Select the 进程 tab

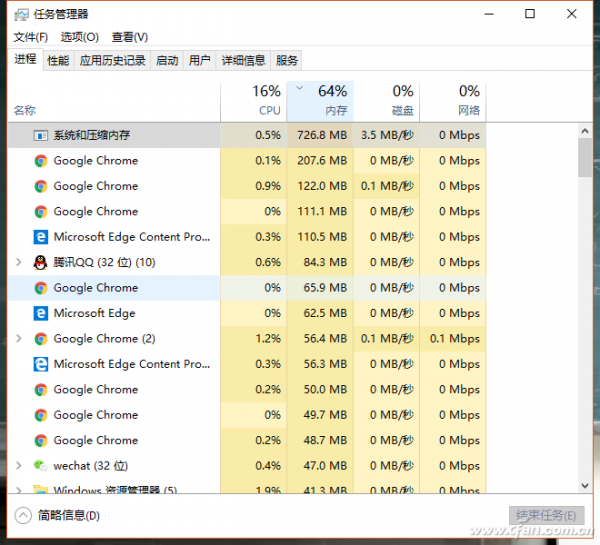coord(25,59)
